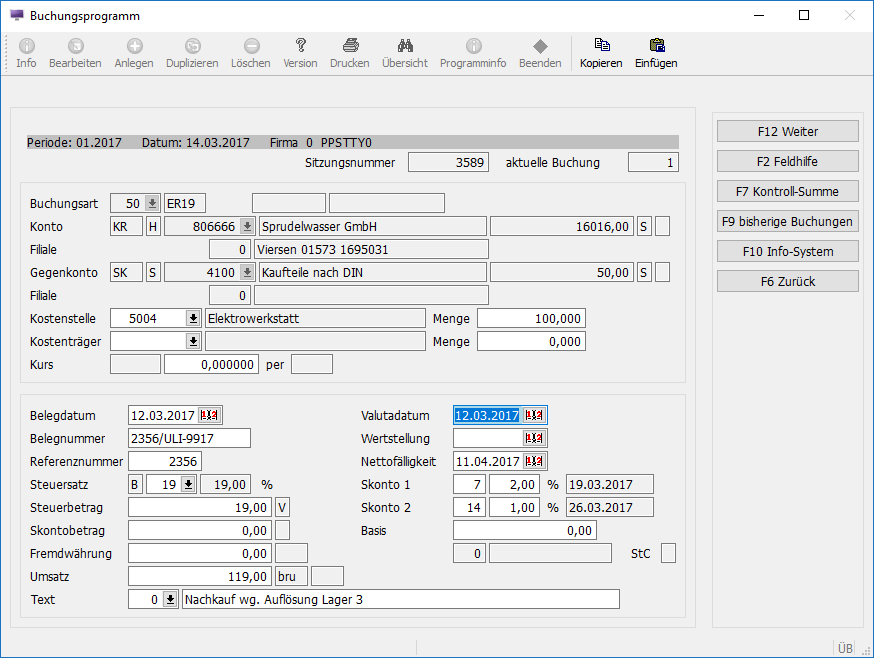
Task: Open calendar picker for Belegdatum
Action: click(211, 416)
